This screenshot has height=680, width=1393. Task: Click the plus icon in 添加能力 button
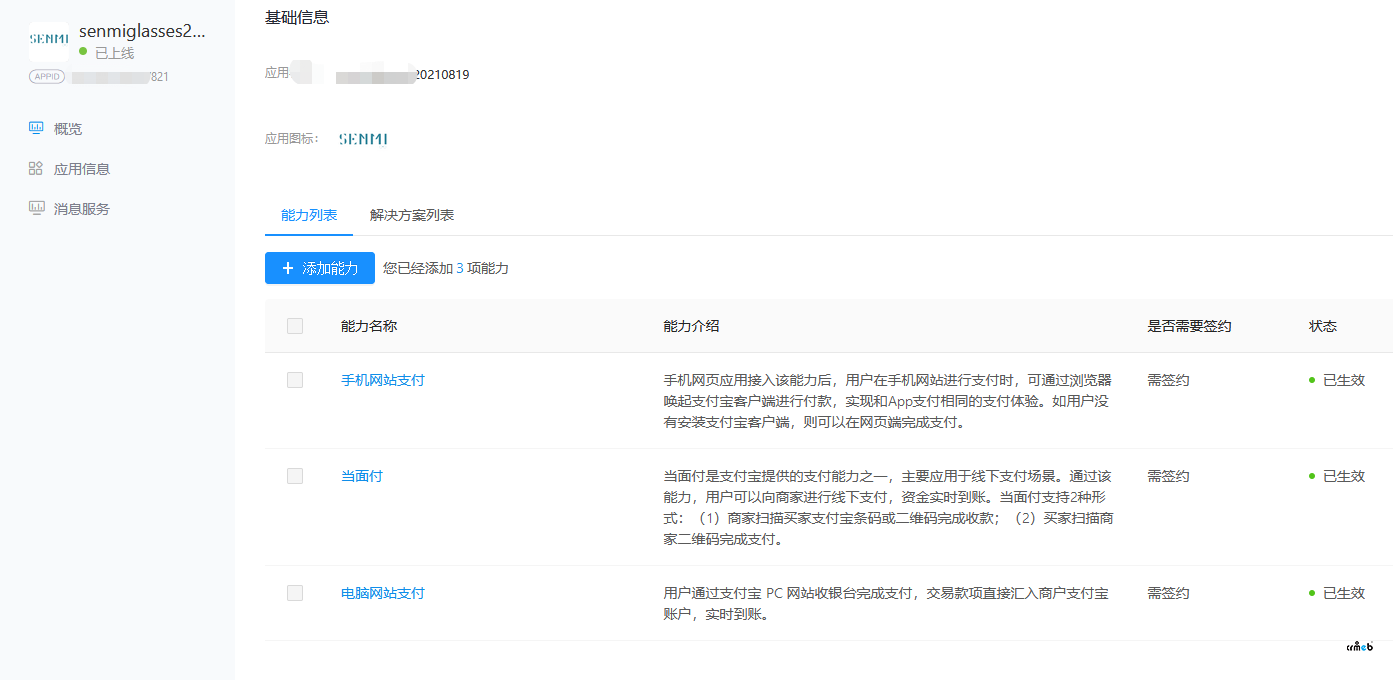click(x=288, y=268)
